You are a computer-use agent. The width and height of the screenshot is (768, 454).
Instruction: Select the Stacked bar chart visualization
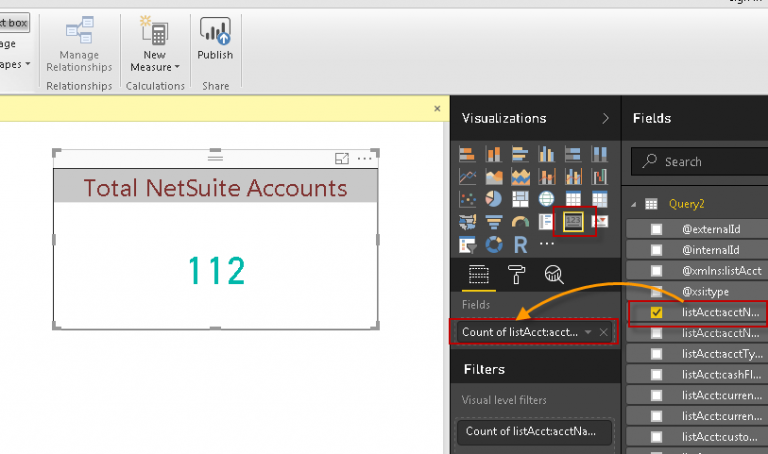pos(467,154)
